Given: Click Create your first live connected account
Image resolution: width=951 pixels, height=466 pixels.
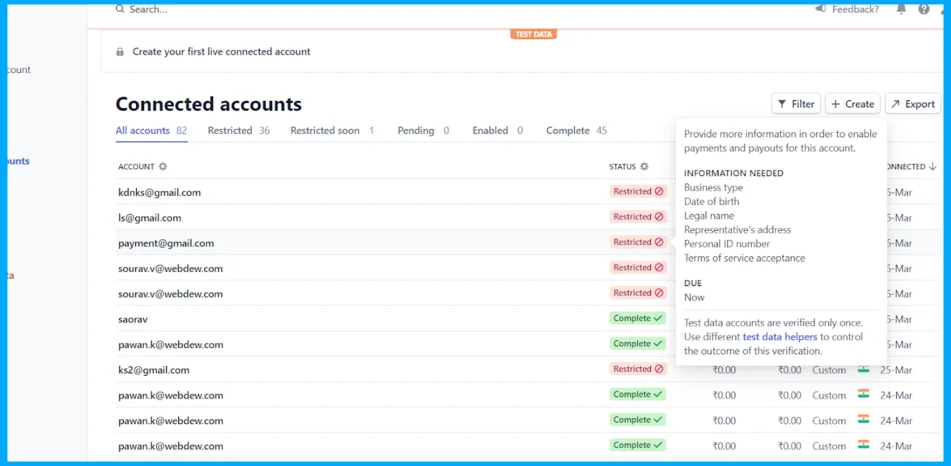Looking at the screenshot, I should (221, 52).
